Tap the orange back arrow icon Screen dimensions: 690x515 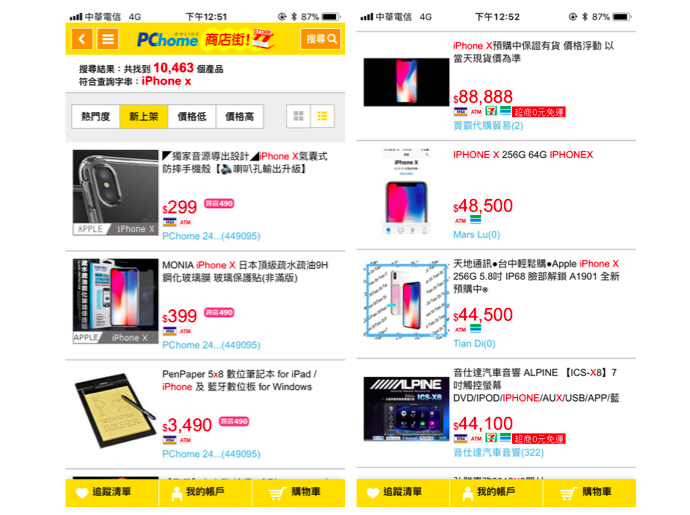[x=82, y=39]
